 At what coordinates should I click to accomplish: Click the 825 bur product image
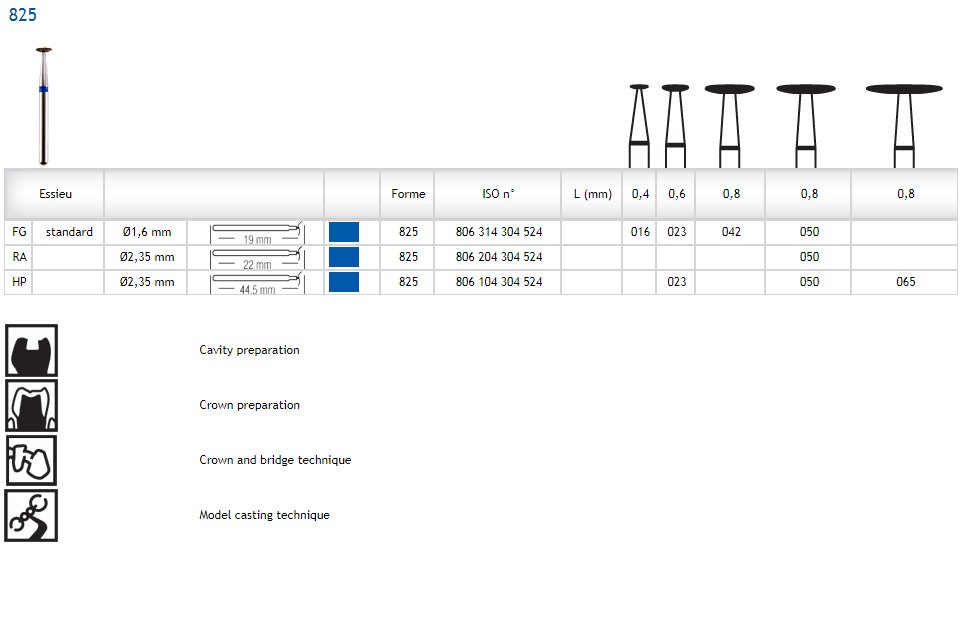click(x=44, y=105)
